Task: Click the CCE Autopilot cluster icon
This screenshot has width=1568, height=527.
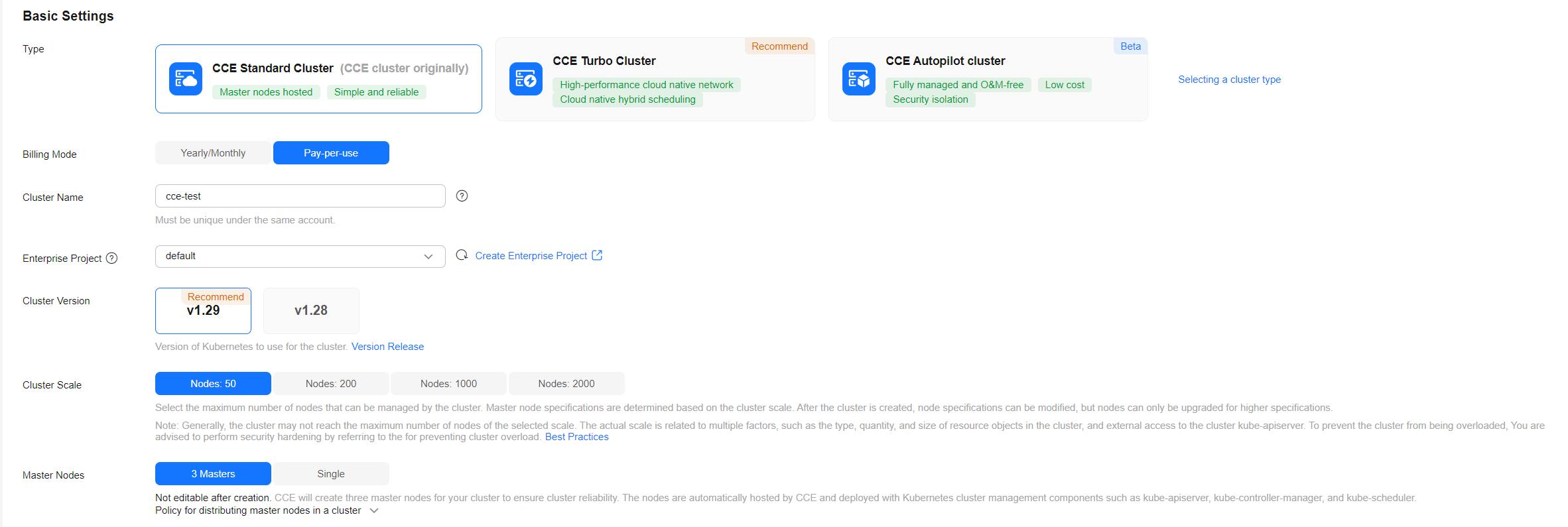Action: pos(859,80)
